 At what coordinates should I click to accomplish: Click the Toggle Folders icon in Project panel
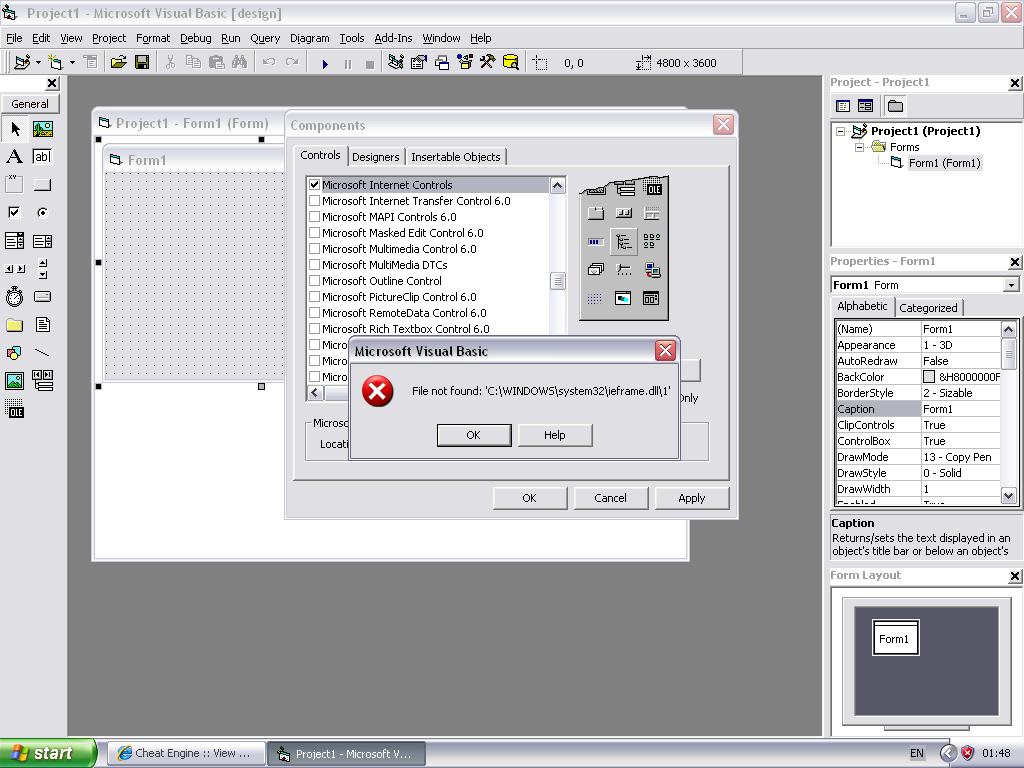(895, 106)
